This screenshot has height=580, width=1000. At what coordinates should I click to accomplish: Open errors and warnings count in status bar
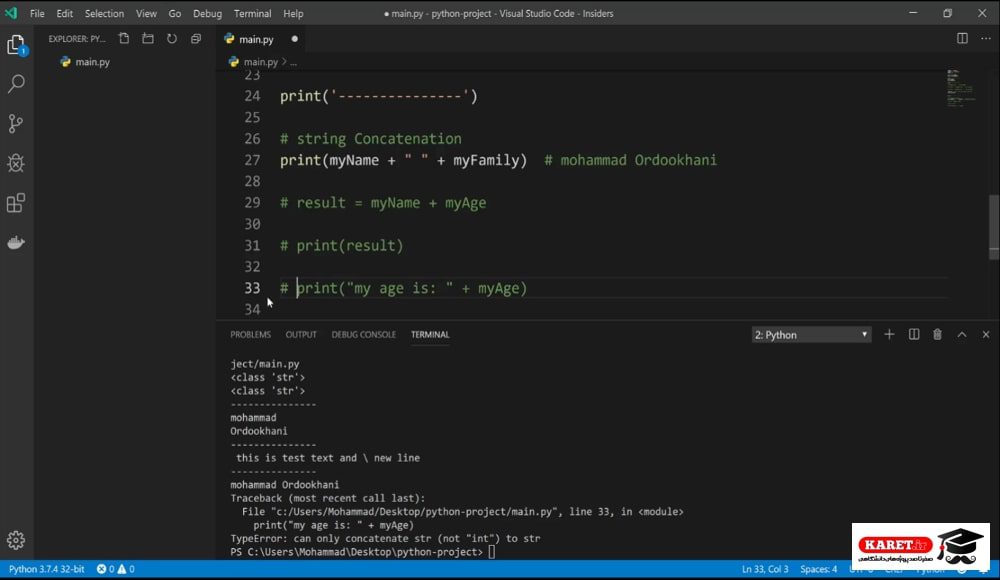coord(115,569)
